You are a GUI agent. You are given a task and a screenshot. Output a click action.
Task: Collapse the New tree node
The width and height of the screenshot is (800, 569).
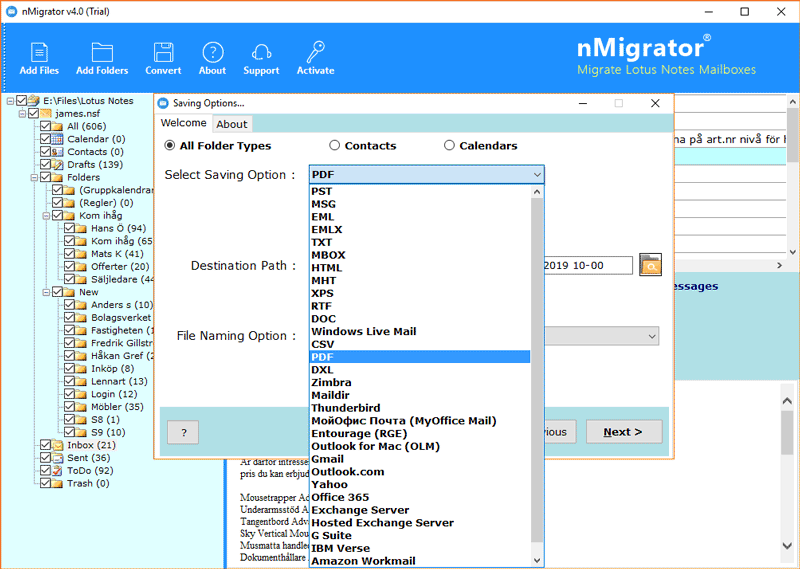46,292
